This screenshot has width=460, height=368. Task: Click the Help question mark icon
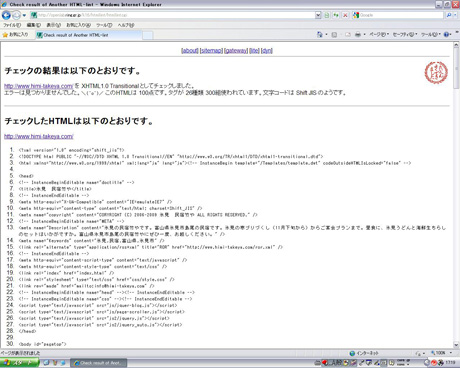coord(446,34)
